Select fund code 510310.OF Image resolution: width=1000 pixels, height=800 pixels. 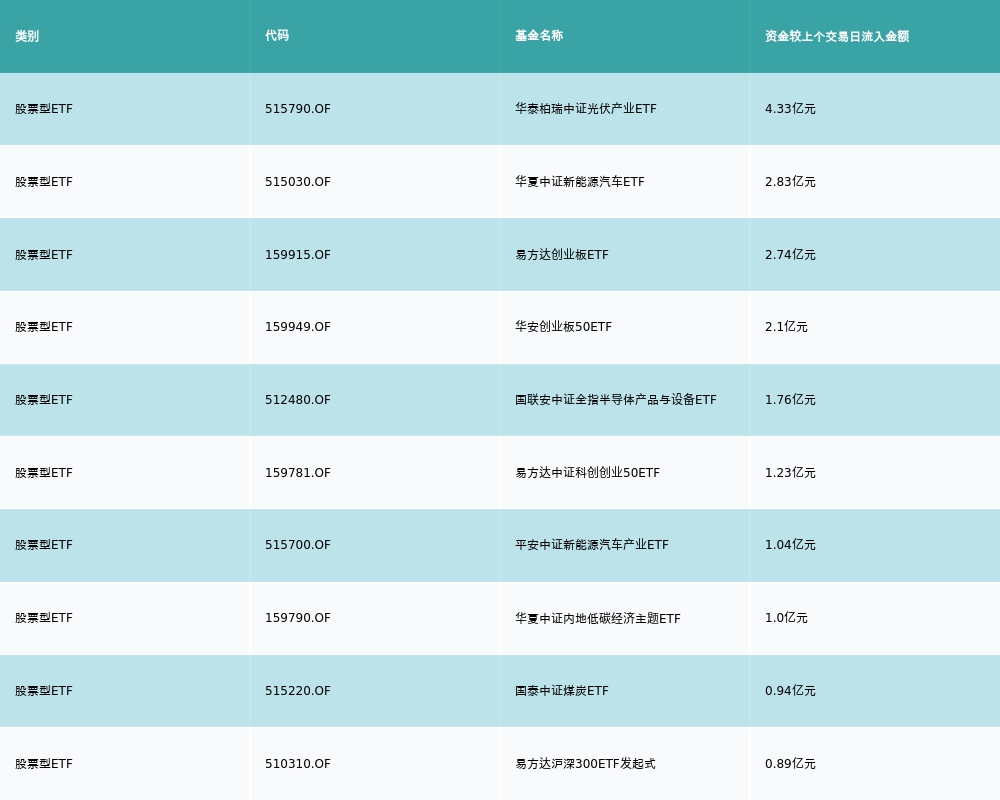tap(298, 764)
